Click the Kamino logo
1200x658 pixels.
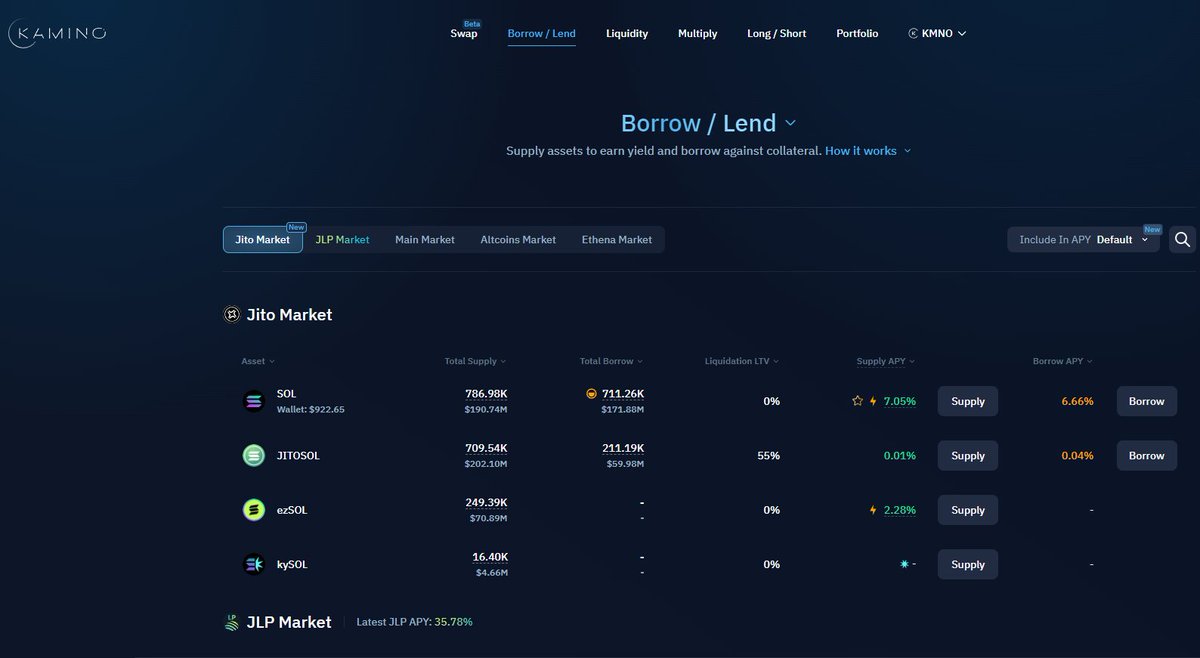(x=57, y=34)
